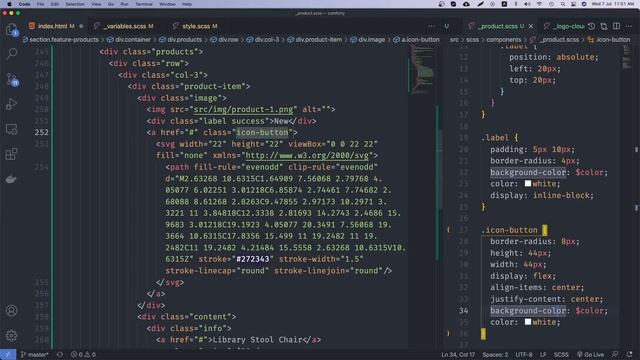Click the feedback icon in status bar
Image resolution: width=640 pixels, height=360 pixels.
(x=615, y=354)
